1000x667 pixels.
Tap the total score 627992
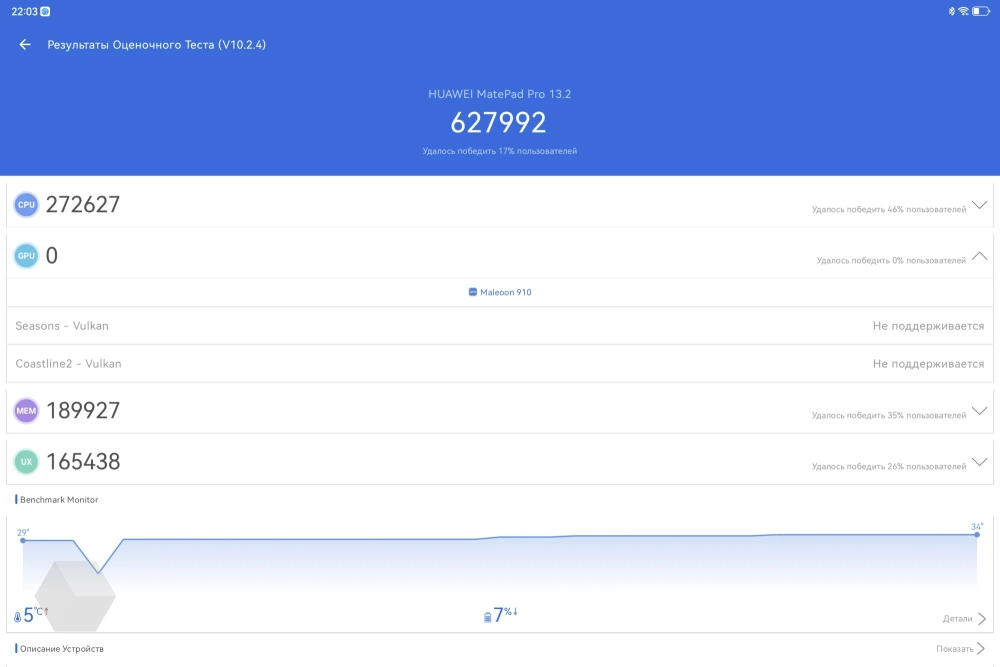pos(499,123)
